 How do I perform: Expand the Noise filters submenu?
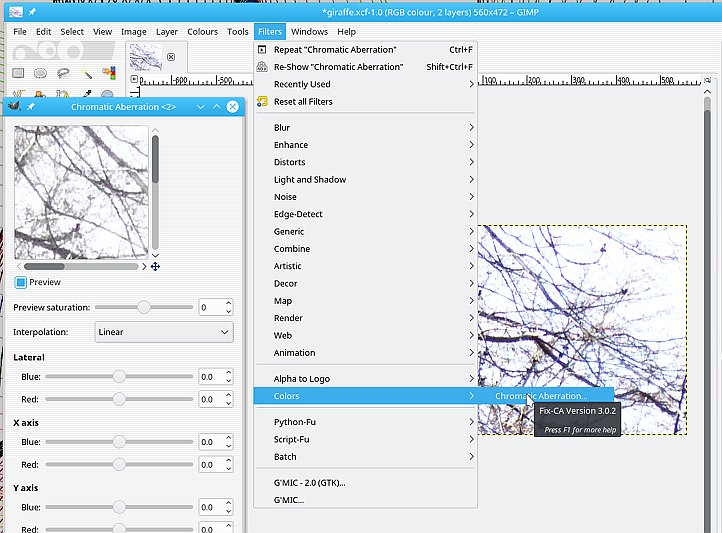pos(366,197)
